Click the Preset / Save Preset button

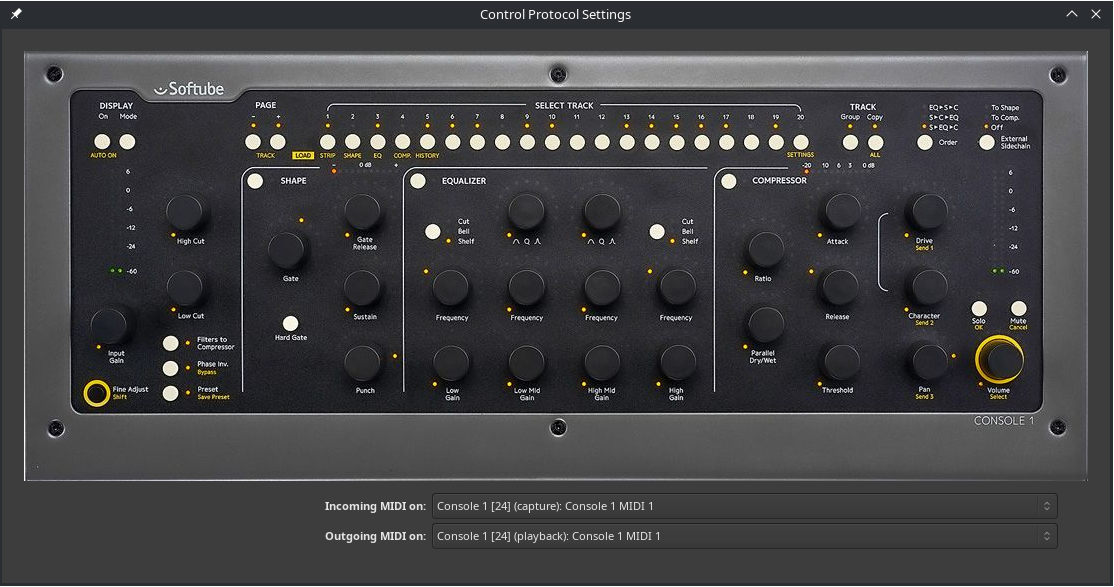pos(171,393)
